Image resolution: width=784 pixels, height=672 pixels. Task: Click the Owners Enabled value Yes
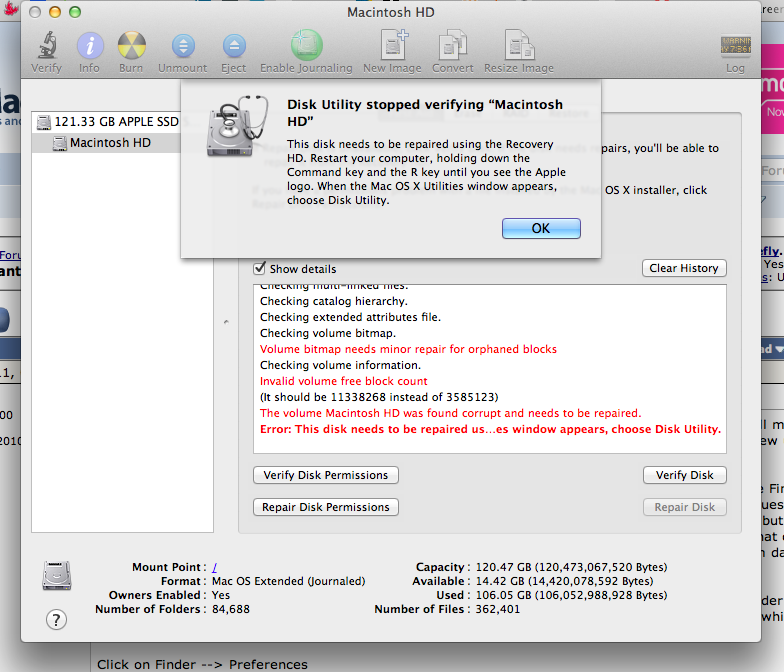point(221,596)
